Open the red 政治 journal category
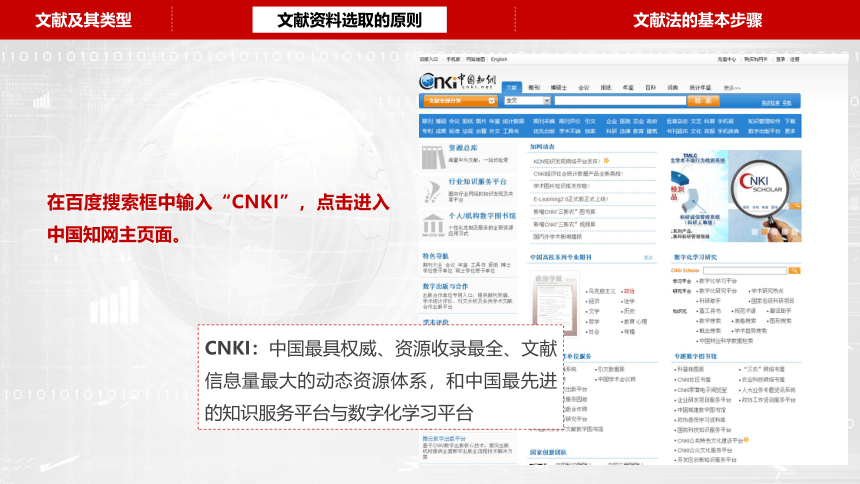 629,291
